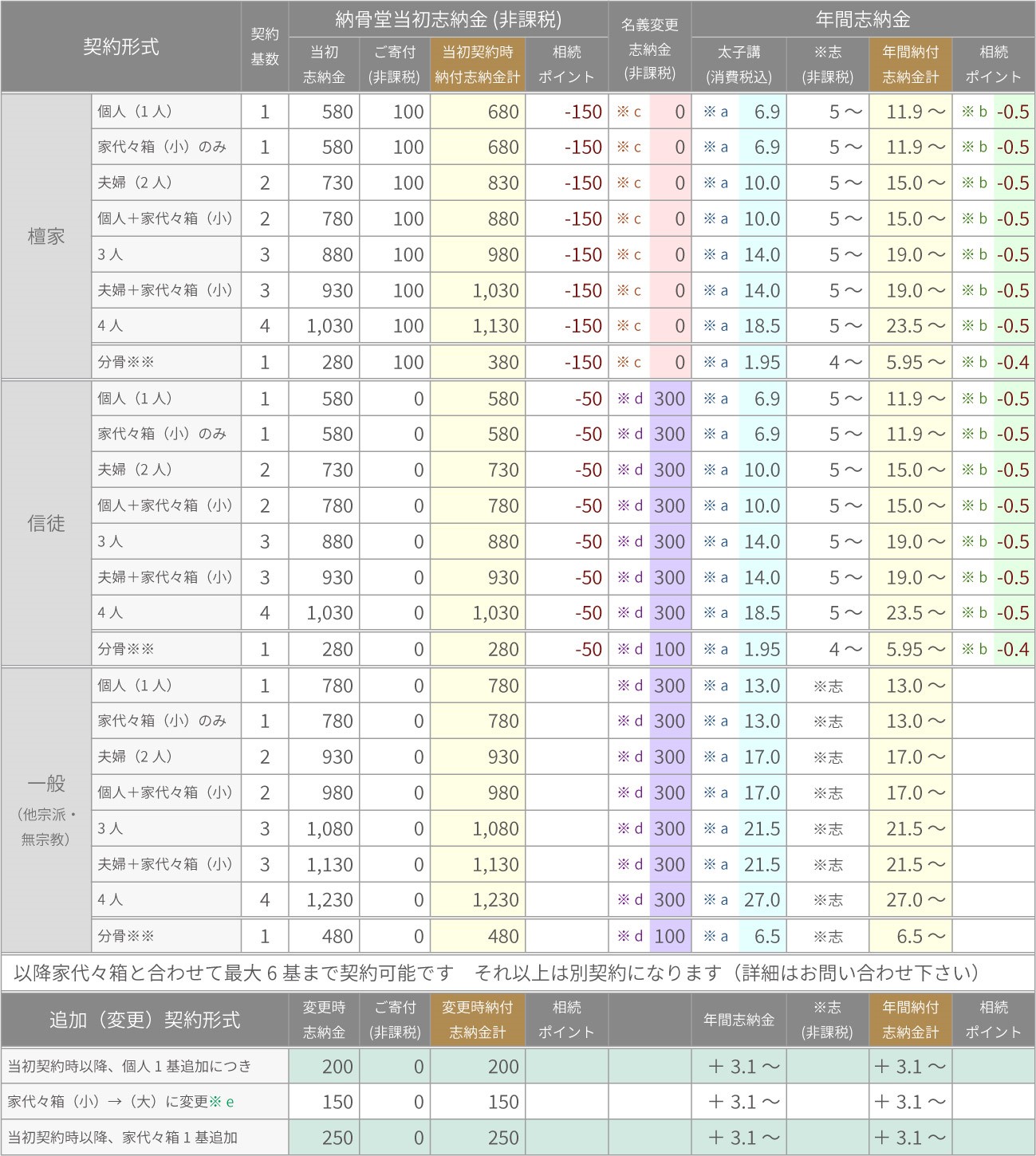This screenshot has height=1156, width=1036.
Task: Select 830 total in 檀家 夫婦 row
Action: click(478, 183)
